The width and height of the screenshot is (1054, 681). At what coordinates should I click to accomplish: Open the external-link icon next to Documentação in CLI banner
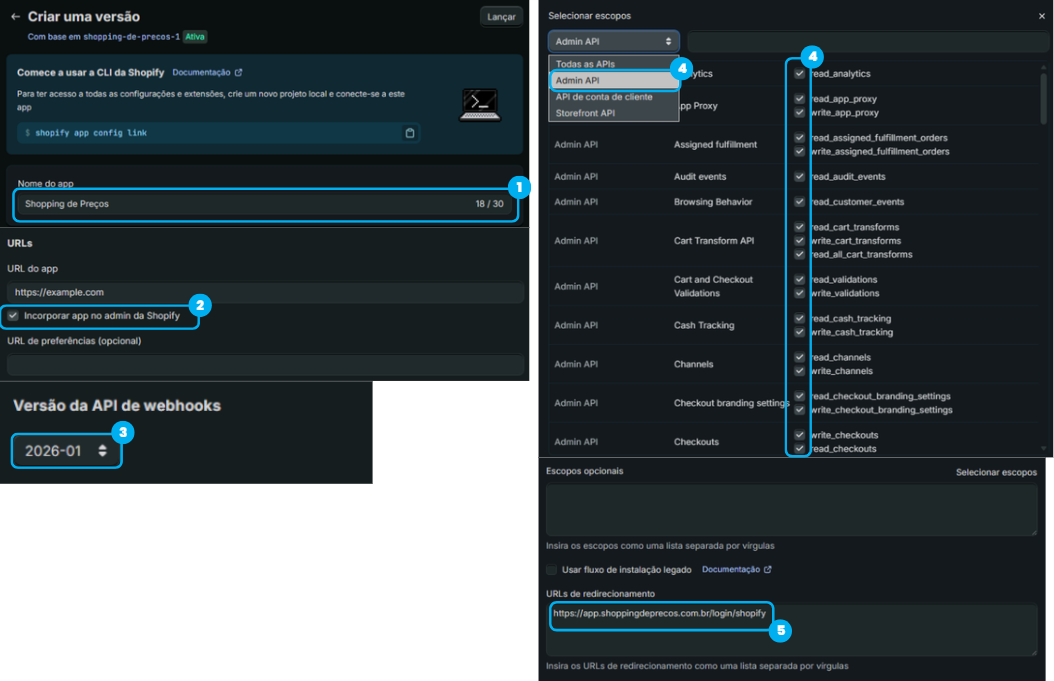pyautogui.click(x=239, y=73)
